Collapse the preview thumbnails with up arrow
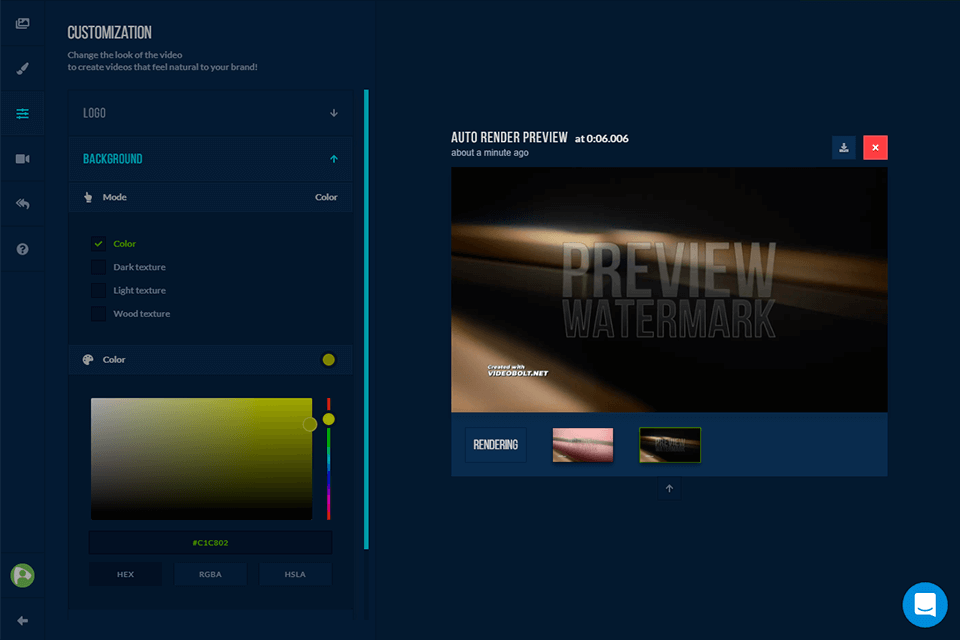 [669, 489]
